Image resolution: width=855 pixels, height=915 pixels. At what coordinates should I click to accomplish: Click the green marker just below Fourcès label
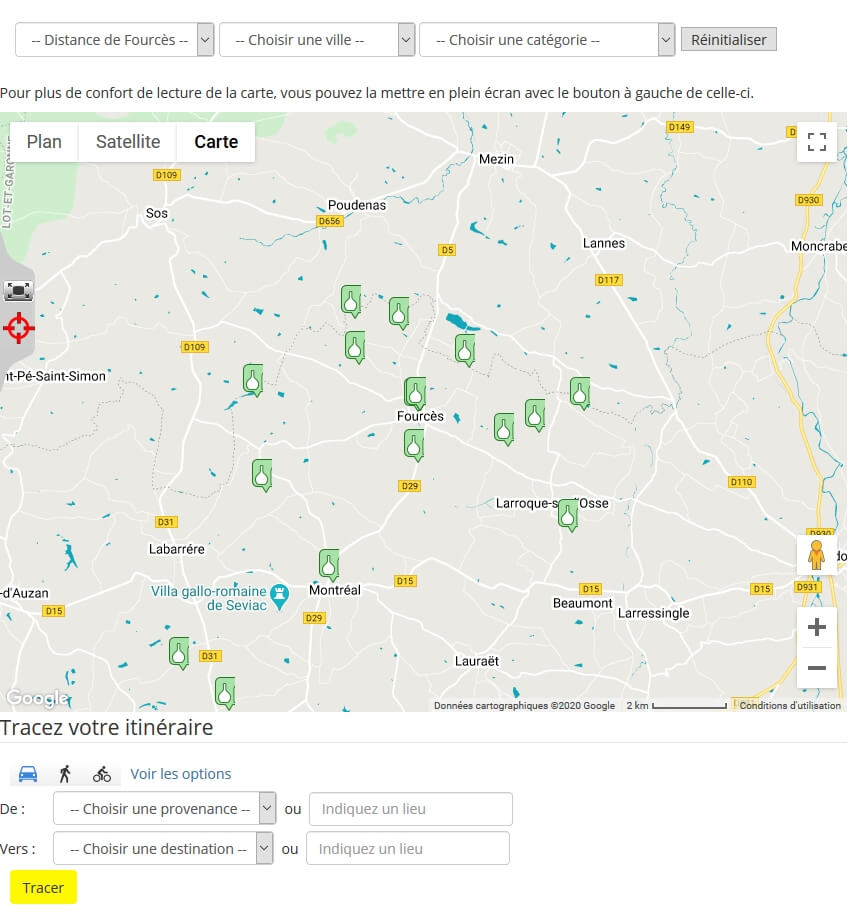pos(414,446)
